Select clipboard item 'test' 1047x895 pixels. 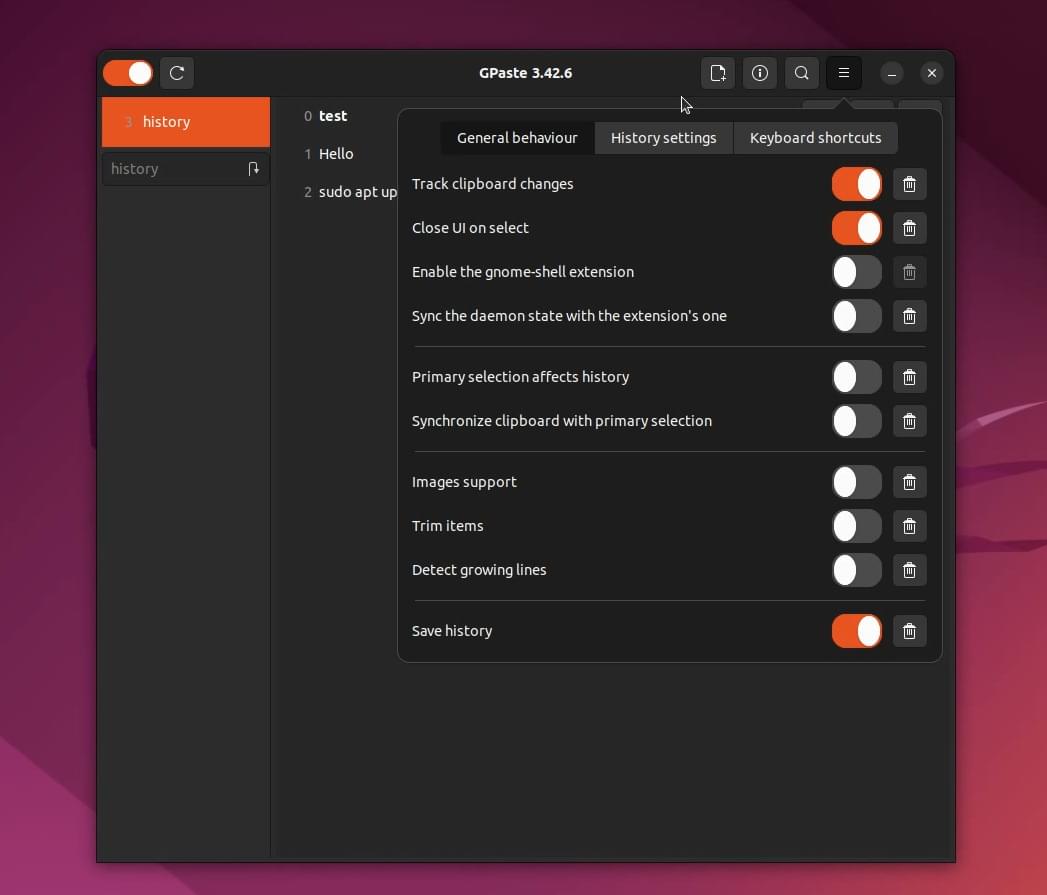(x=333, y=116)
